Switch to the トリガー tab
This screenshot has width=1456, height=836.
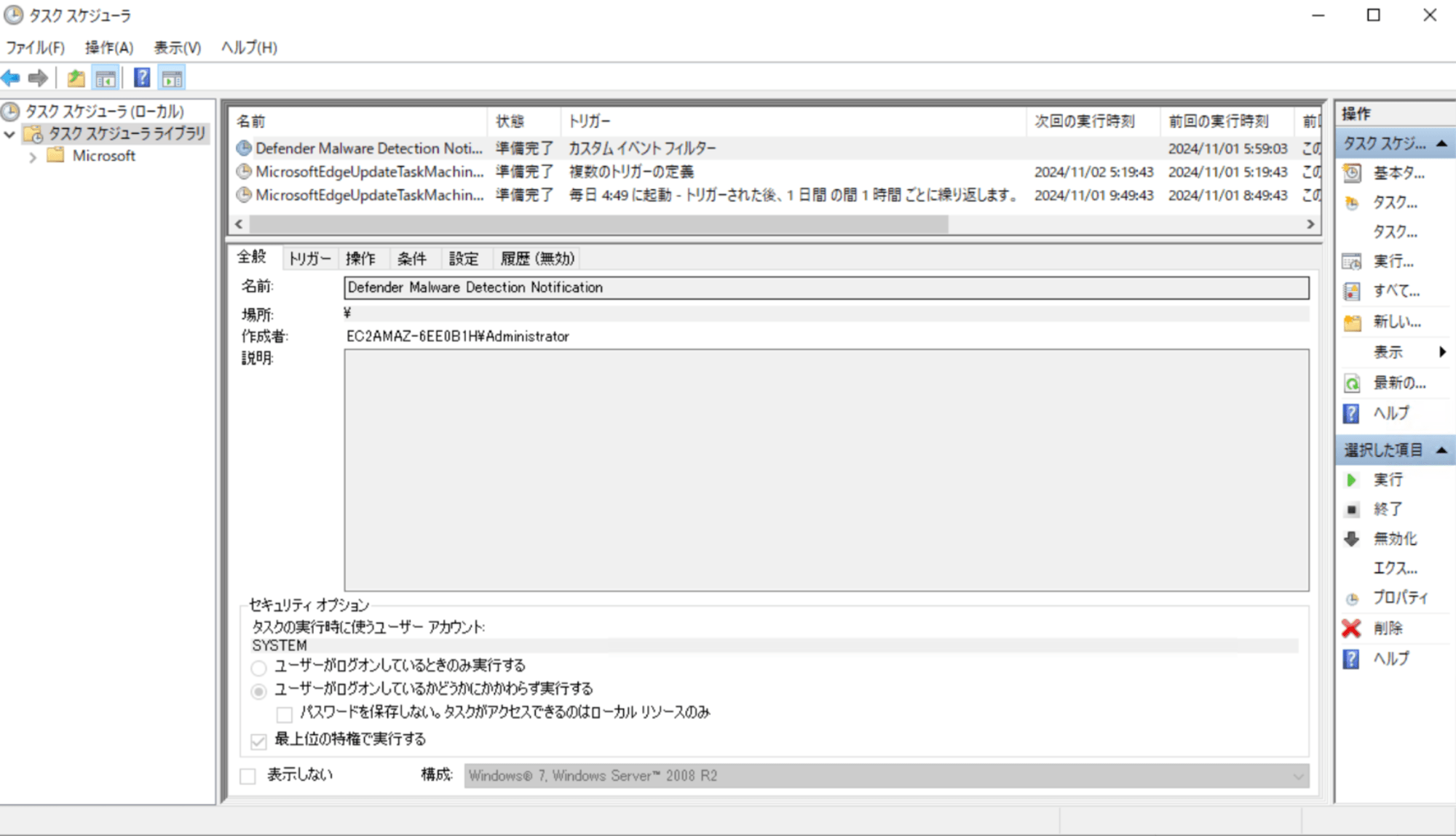click(309, 258)
